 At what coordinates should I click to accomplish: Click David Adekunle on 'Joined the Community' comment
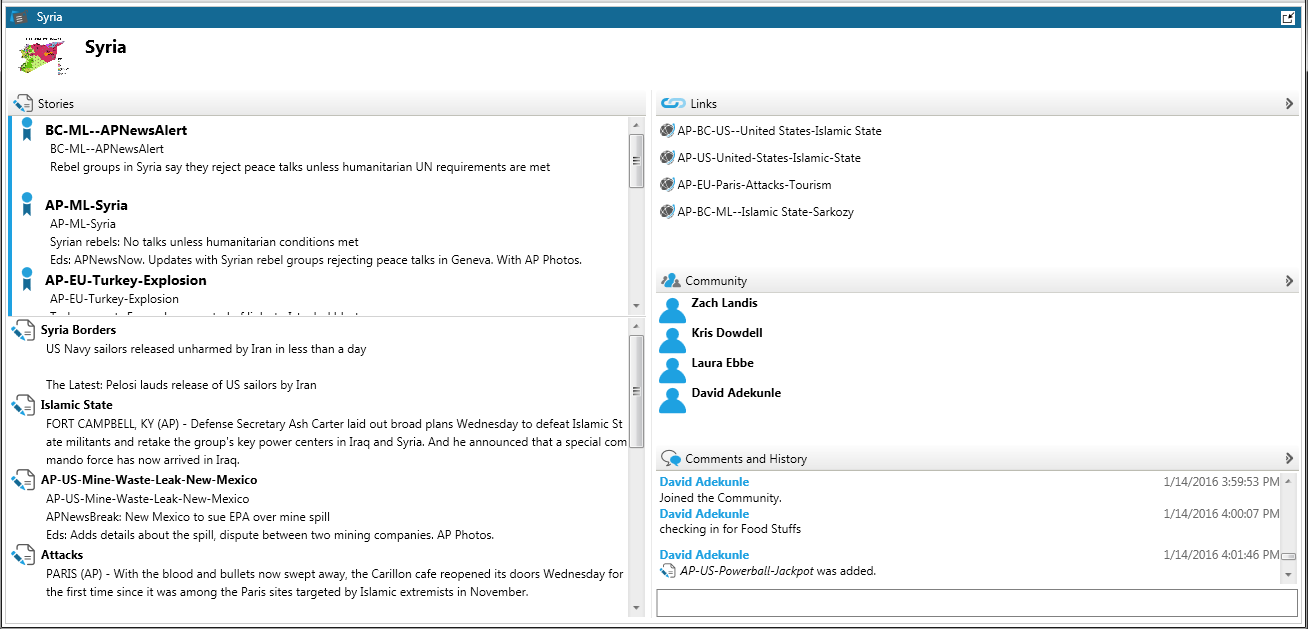704,482
